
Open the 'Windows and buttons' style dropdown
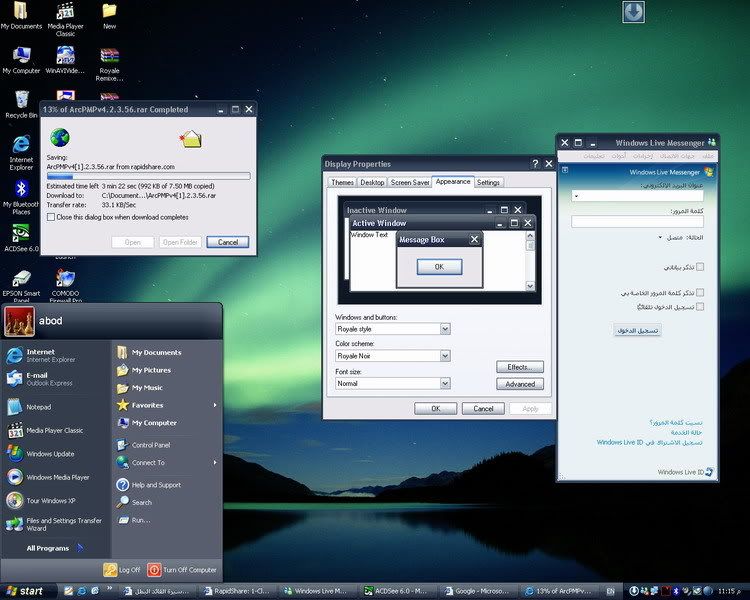coord(445,329)
